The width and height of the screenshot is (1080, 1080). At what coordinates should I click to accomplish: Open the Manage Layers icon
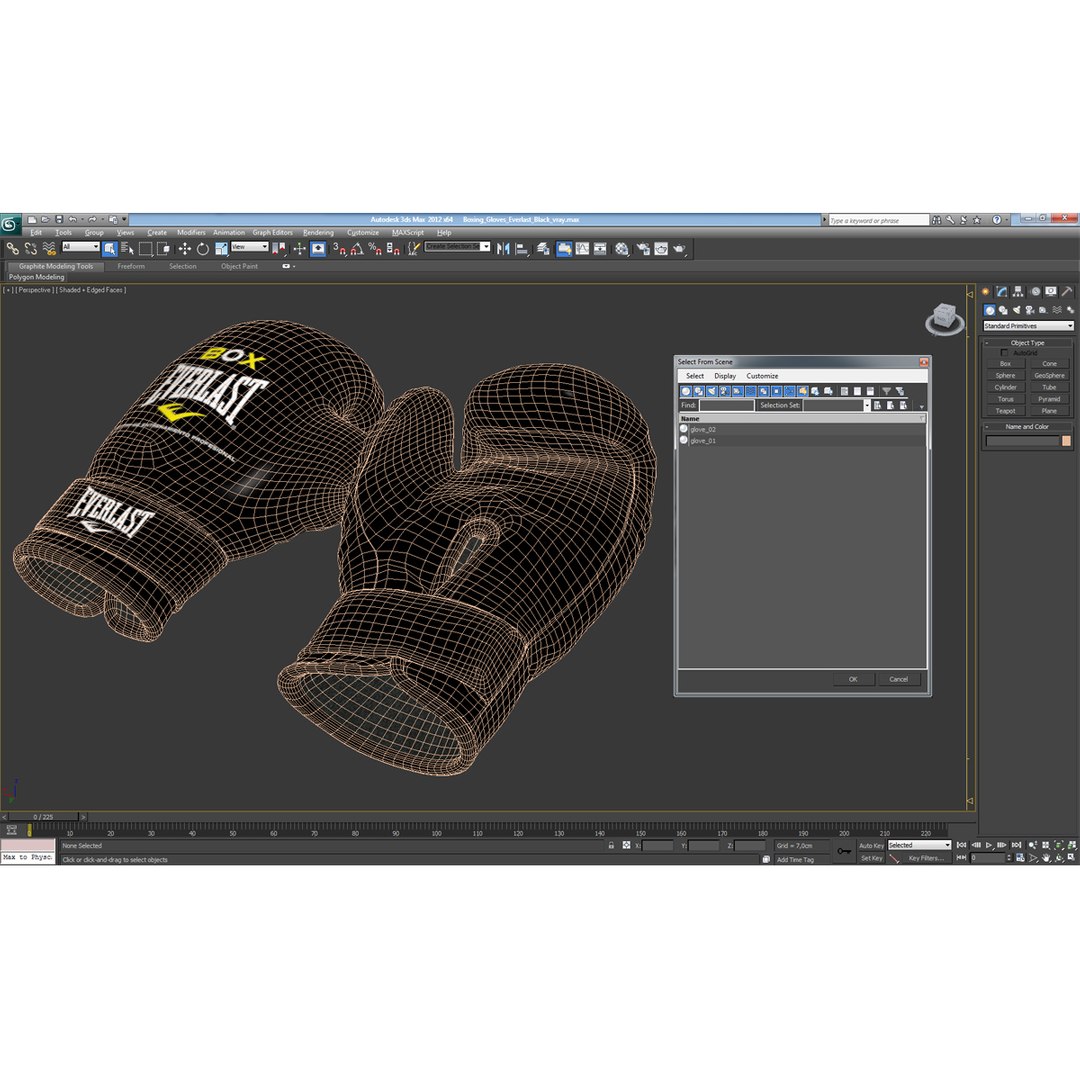coord(543,249)
